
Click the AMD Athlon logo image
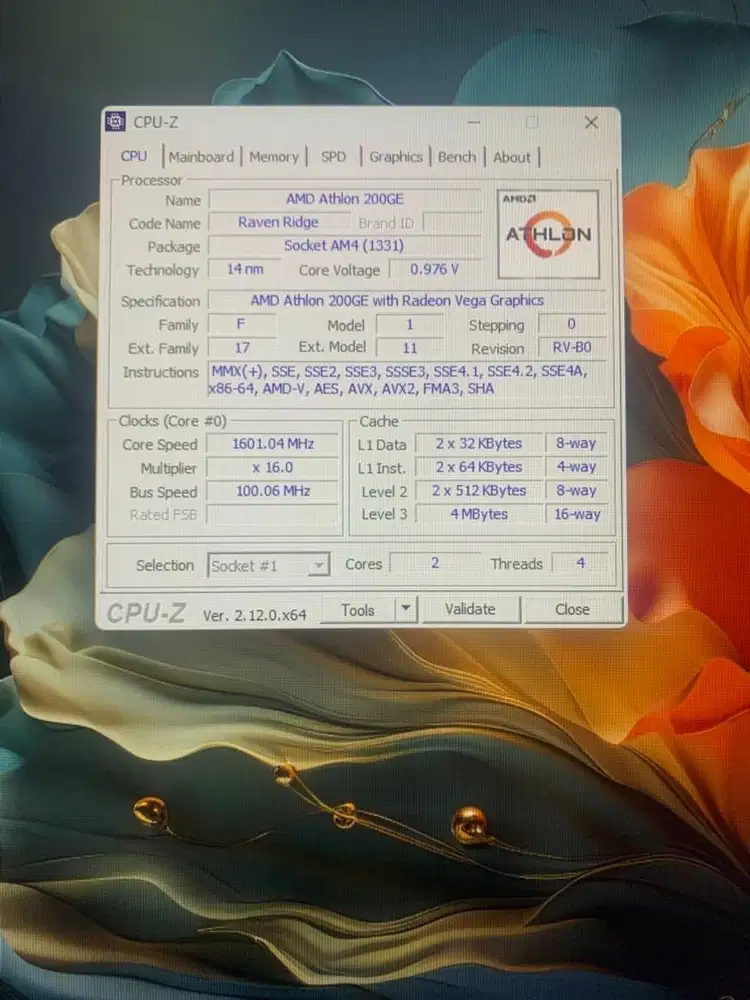point(548,234)
